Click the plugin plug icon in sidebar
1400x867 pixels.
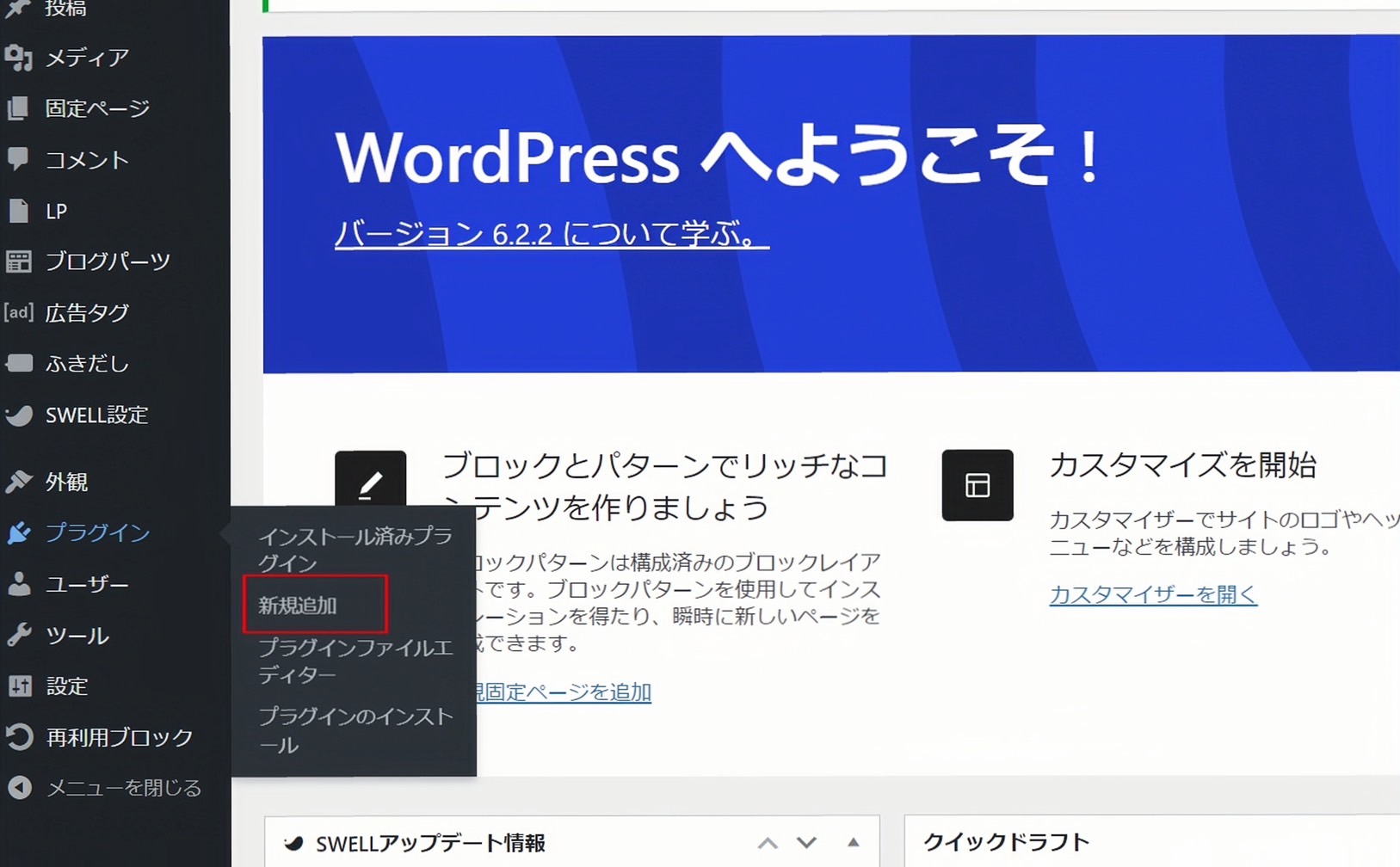pyautogui.click(x=19, y=532)
